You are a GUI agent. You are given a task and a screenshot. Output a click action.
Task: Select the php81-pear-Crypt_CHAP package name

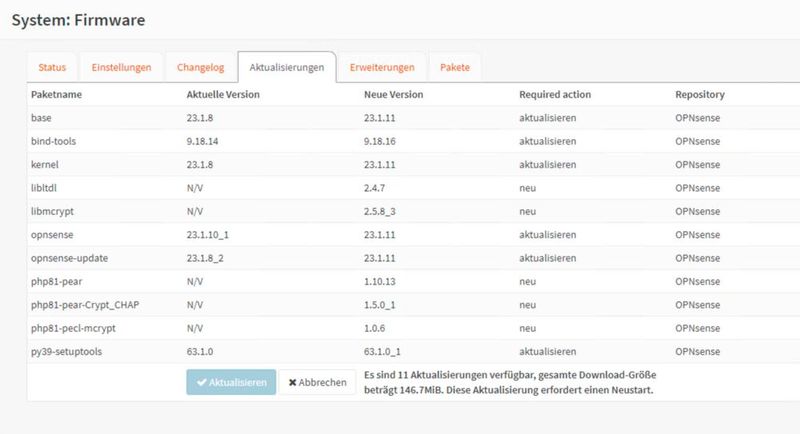tap(85, 305)
